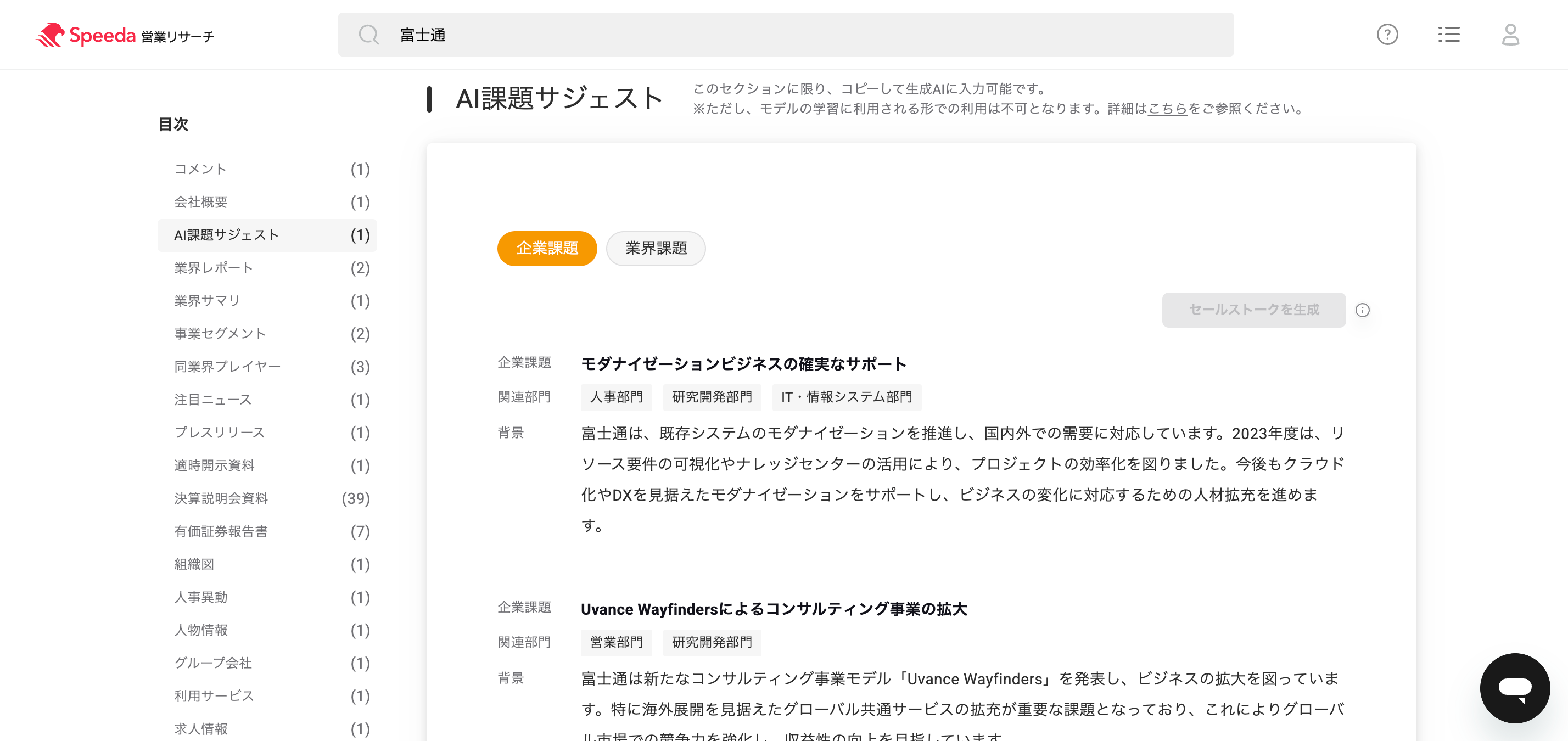Select the 人事部門 department tag

tap(616, 397)
